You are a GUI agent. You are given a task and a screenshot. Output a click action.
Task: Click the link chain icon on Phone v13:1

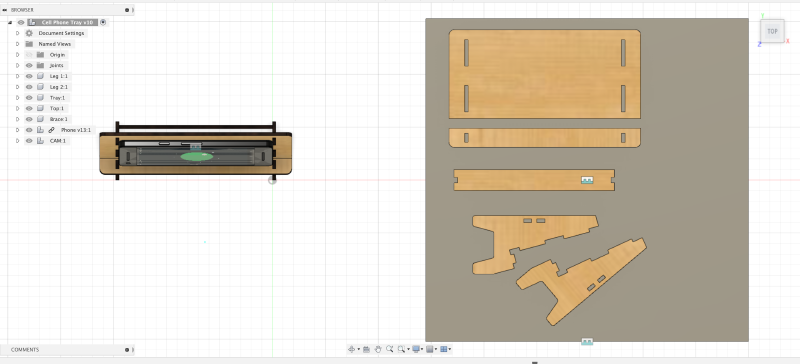point(52,130)
